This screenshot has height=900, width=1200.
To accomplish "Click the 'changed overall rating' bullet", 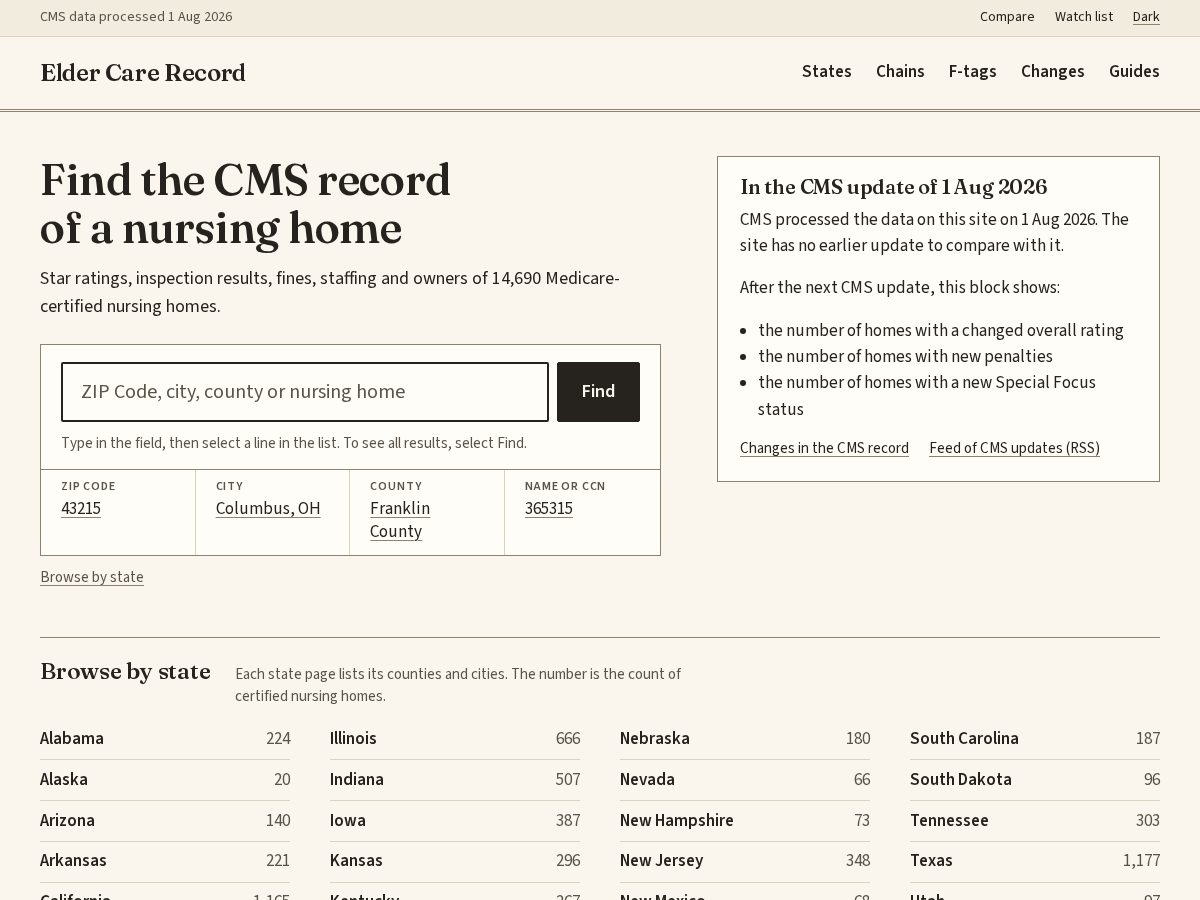I will [x=941, y=330].
